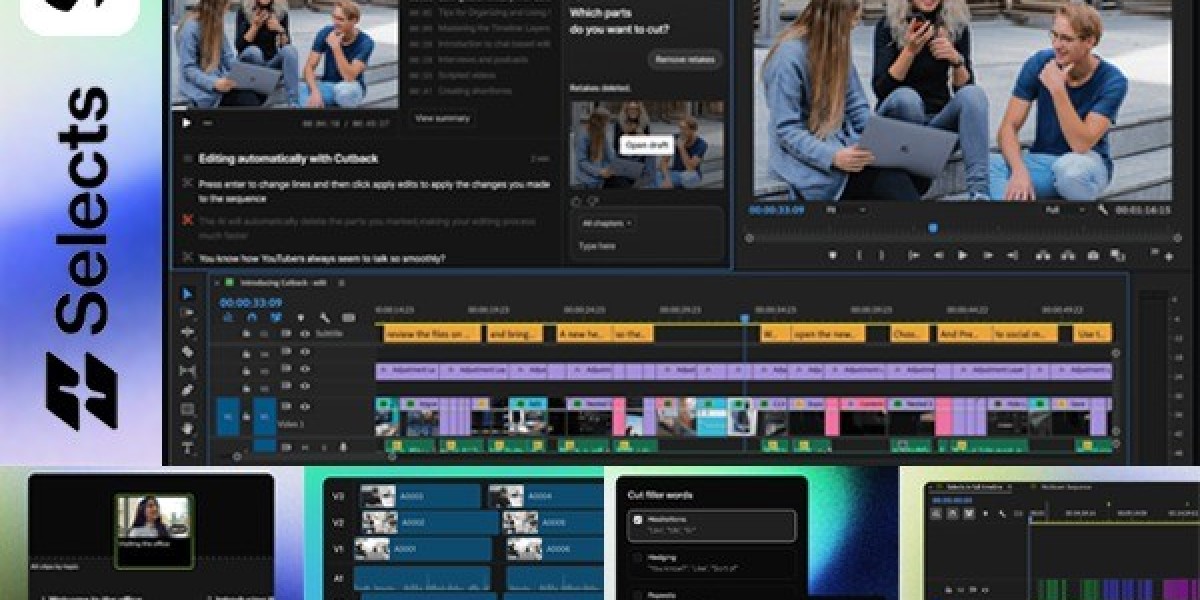Open Program Monitor button editor plus
Viewport: 1200px width, 600px height.
[x=1169, y=256]
